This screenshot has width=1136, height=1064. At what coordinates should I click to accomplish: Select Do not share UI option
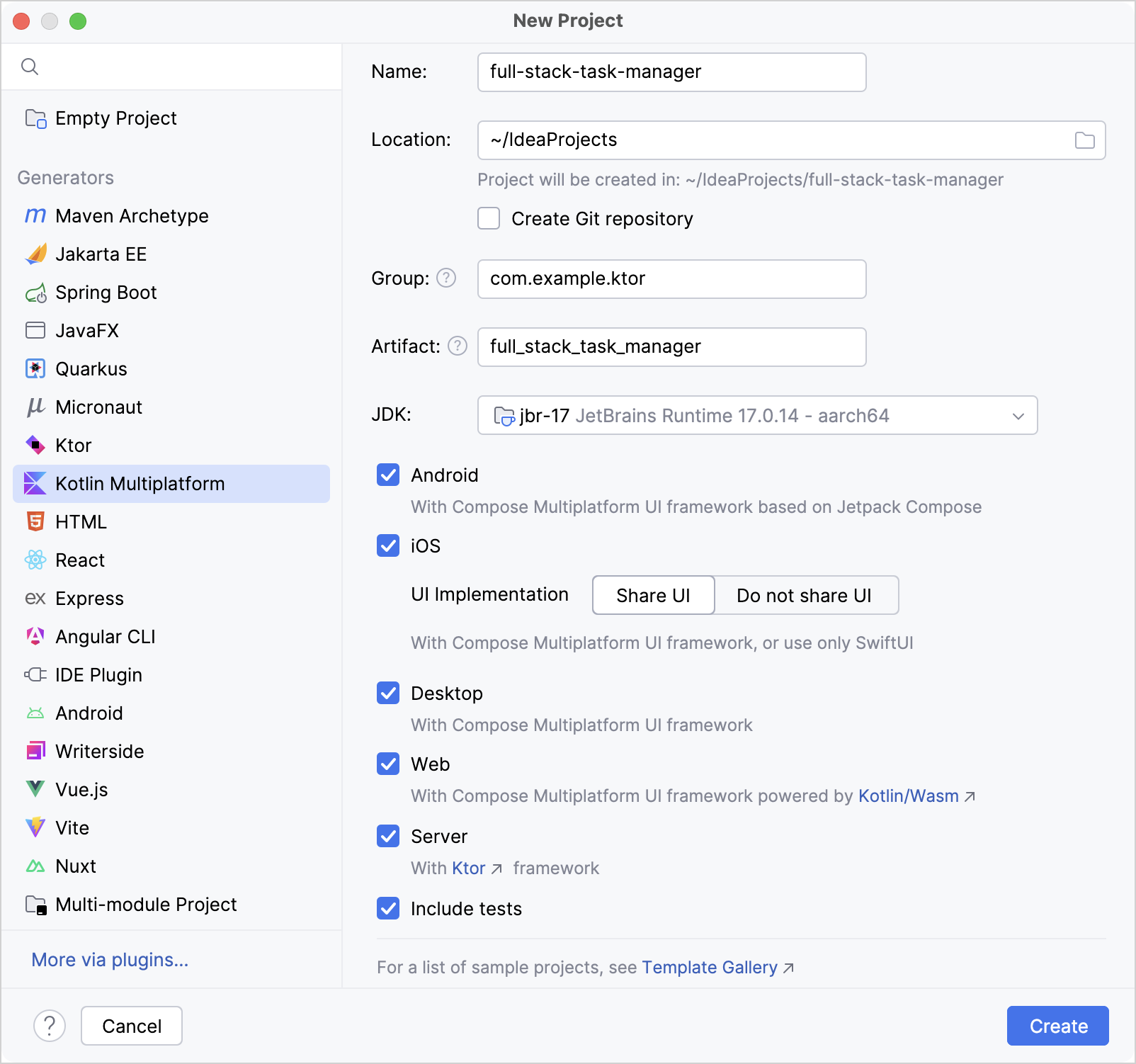click(x=806, y=595)
